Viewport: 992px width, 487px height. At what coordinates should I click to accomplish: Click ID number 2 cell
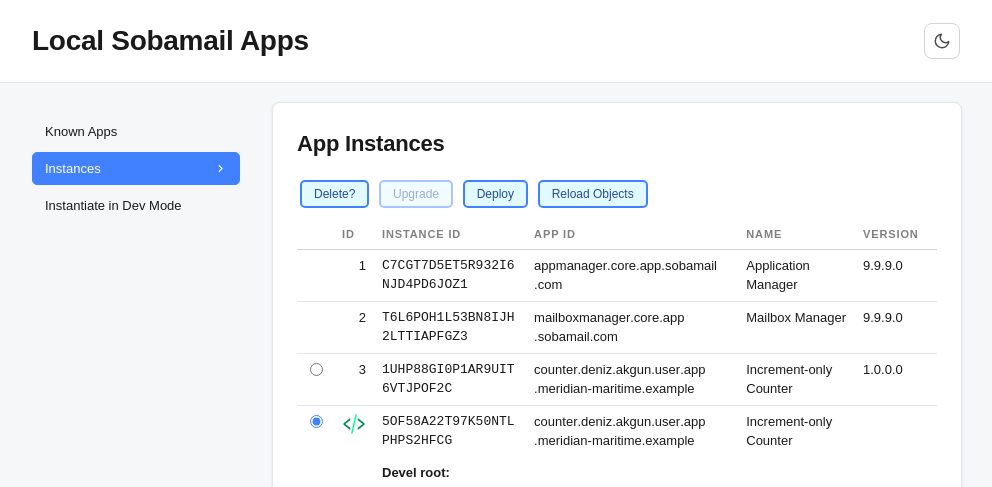point(362,317)
